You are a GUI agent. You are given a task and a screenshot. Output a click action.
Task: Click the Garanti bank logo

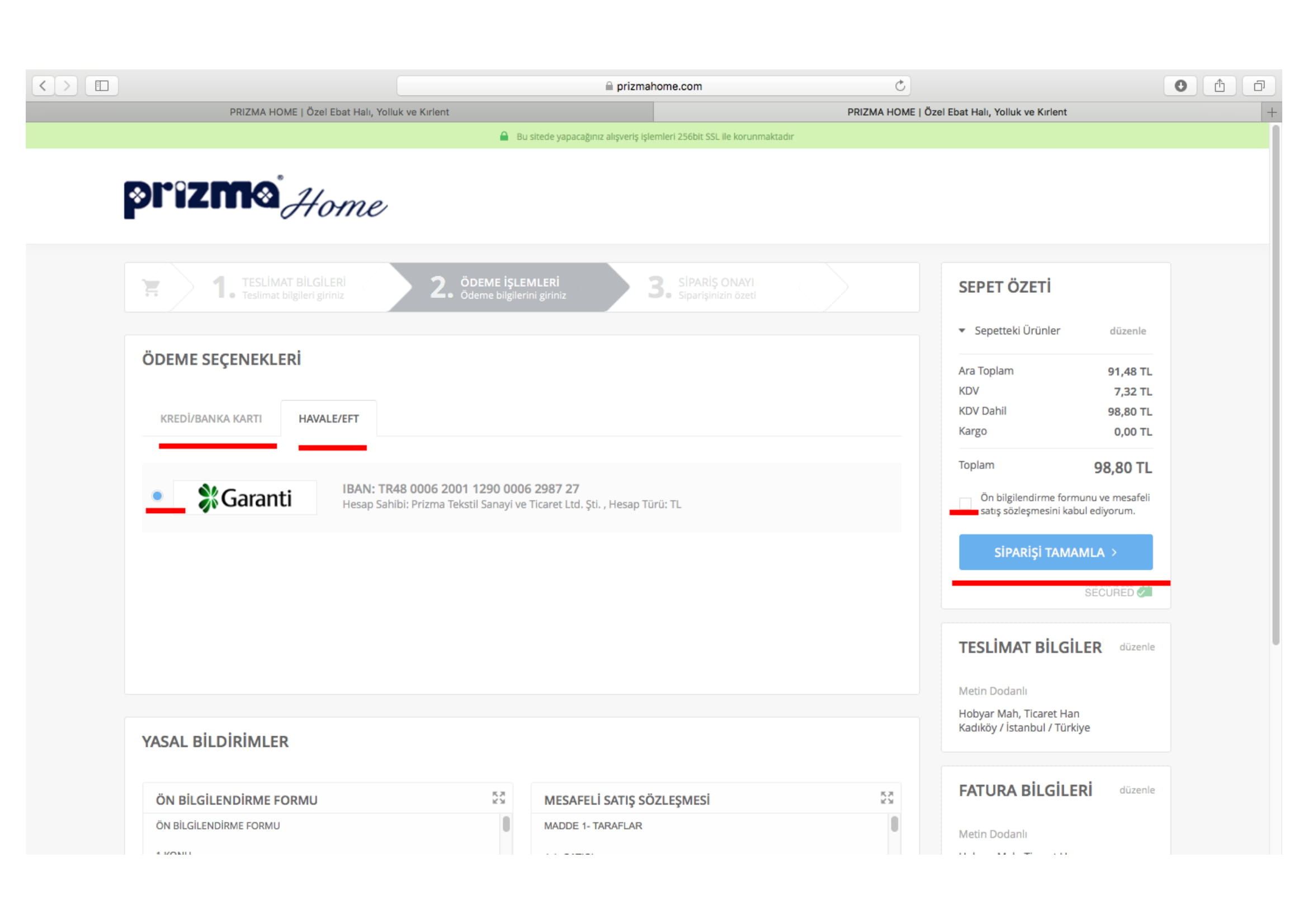(245, 498)
